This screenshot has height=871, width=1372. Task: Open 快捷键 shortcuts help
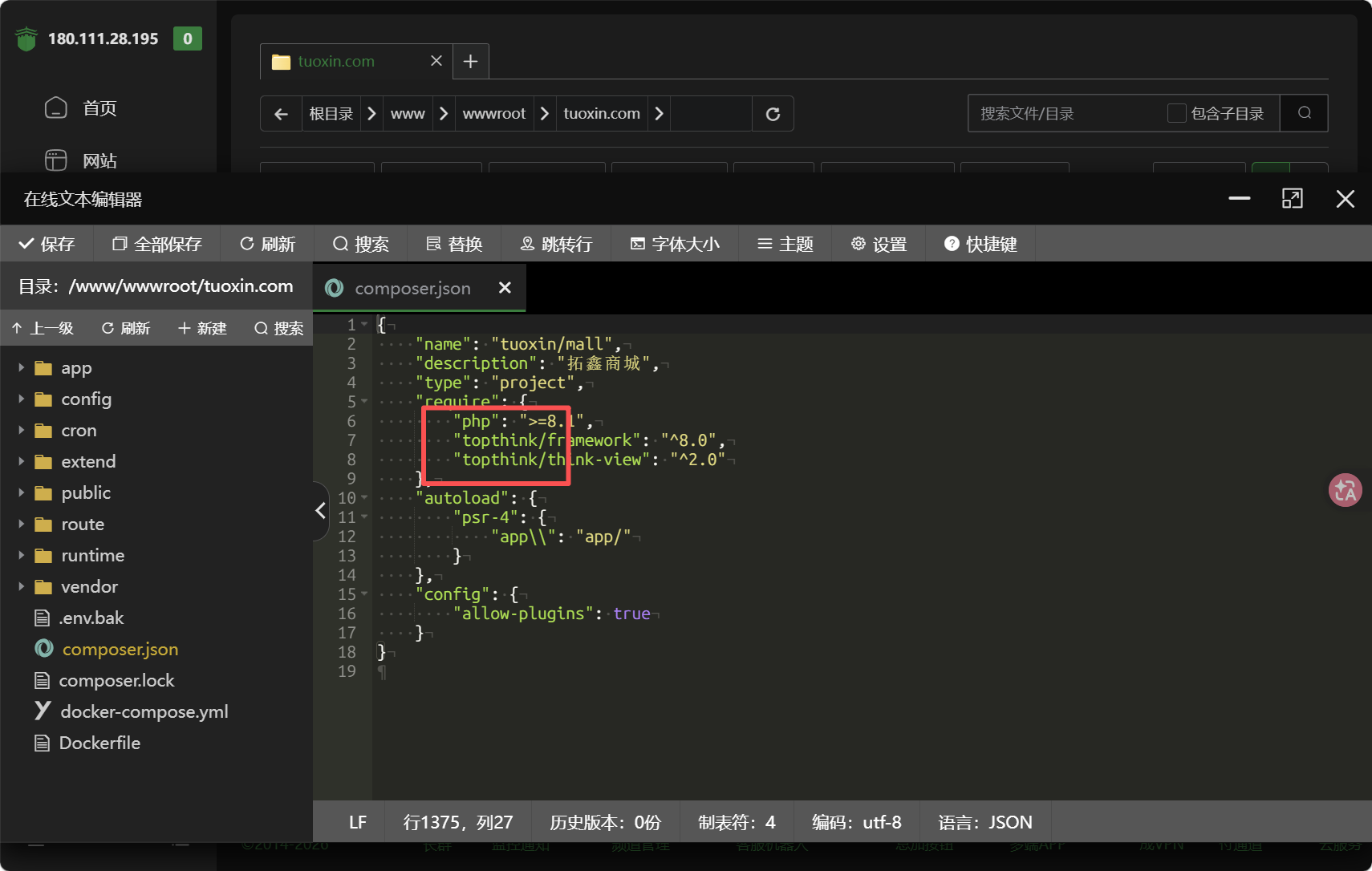[980, 244]
